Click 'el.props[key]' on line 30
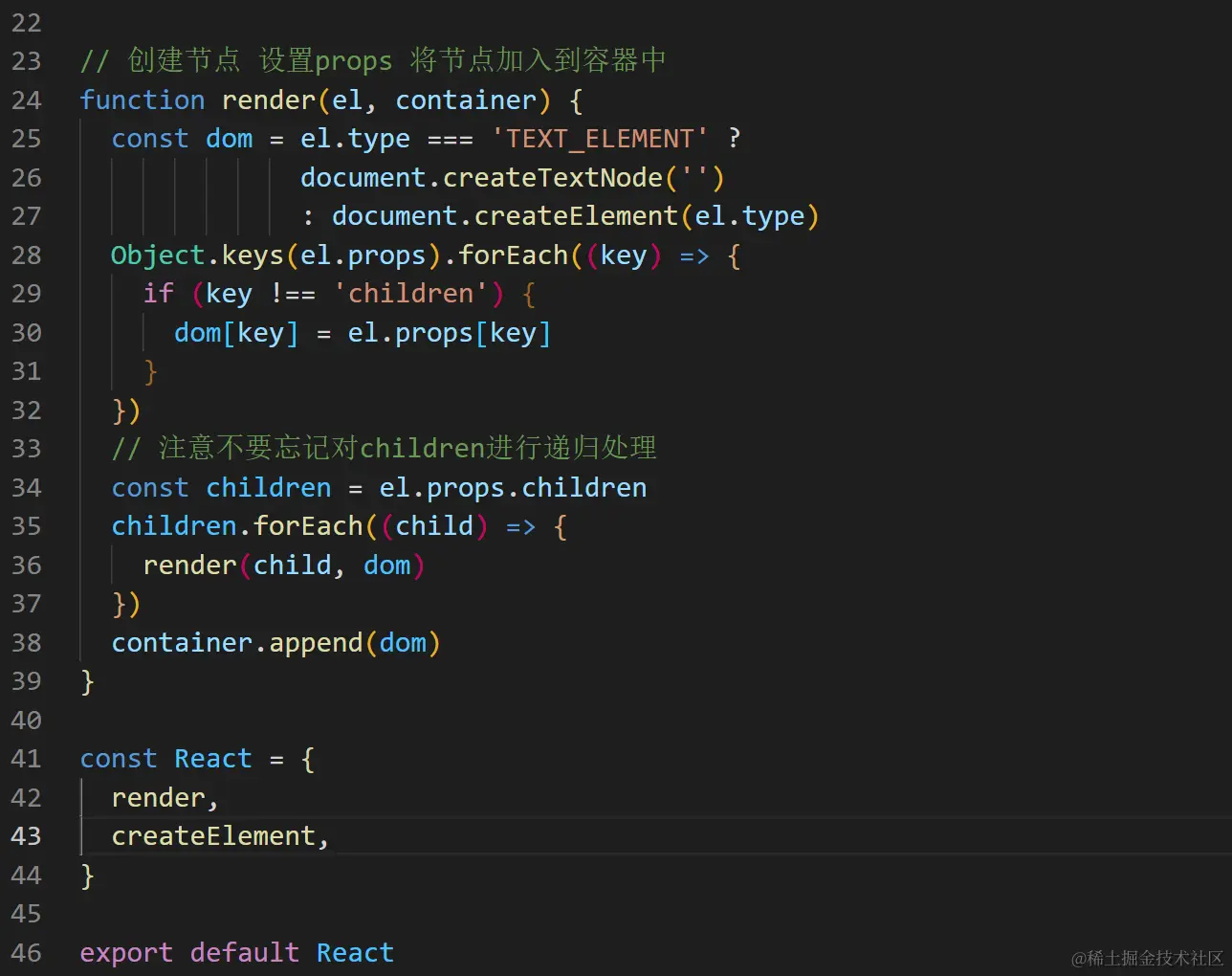The height and width of the screenshot is (976, 1232). (x=450, y=333)
